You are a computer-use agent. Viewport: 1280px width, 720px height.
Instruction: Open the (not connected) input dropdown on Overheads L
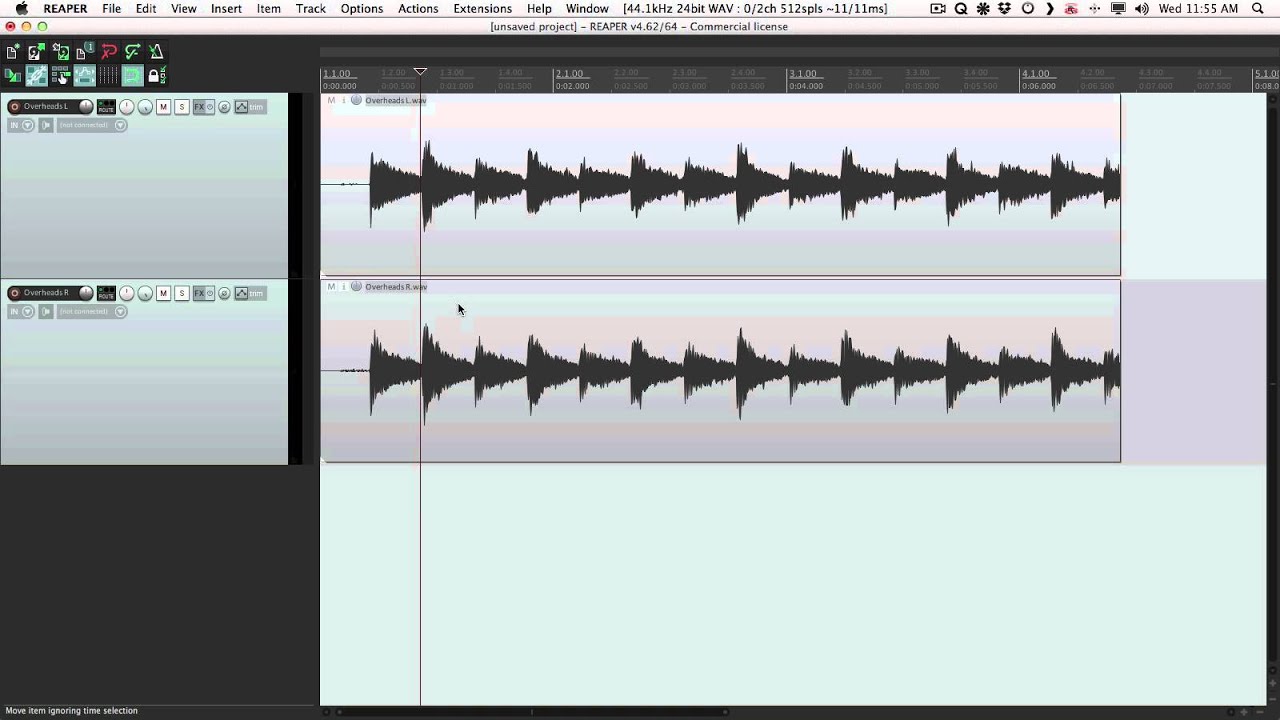pos(92,125)
